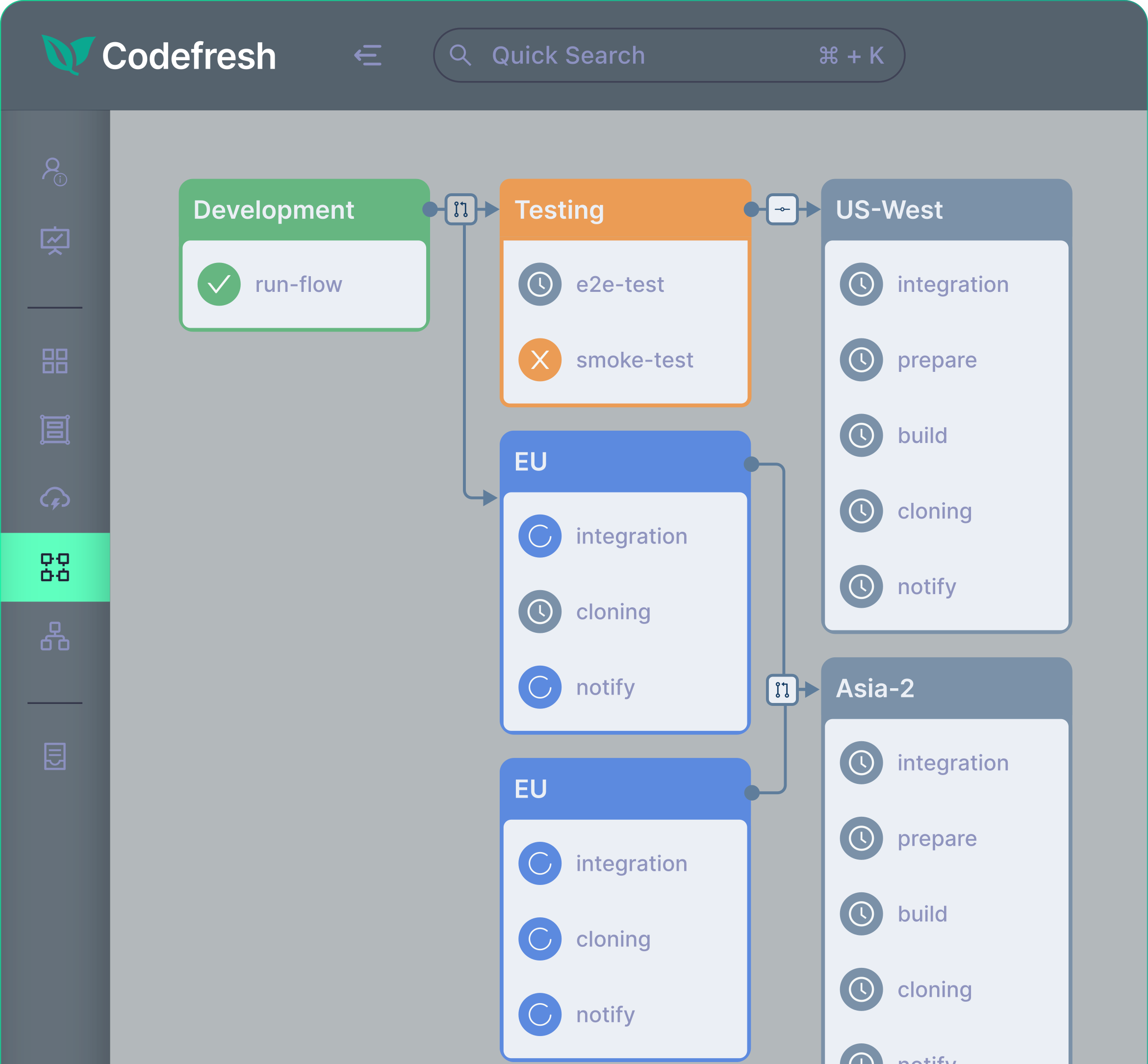Click clock icon beside US-West build
The height and width of the screenshot is (1064, 1148).
[x=861, y=435]
